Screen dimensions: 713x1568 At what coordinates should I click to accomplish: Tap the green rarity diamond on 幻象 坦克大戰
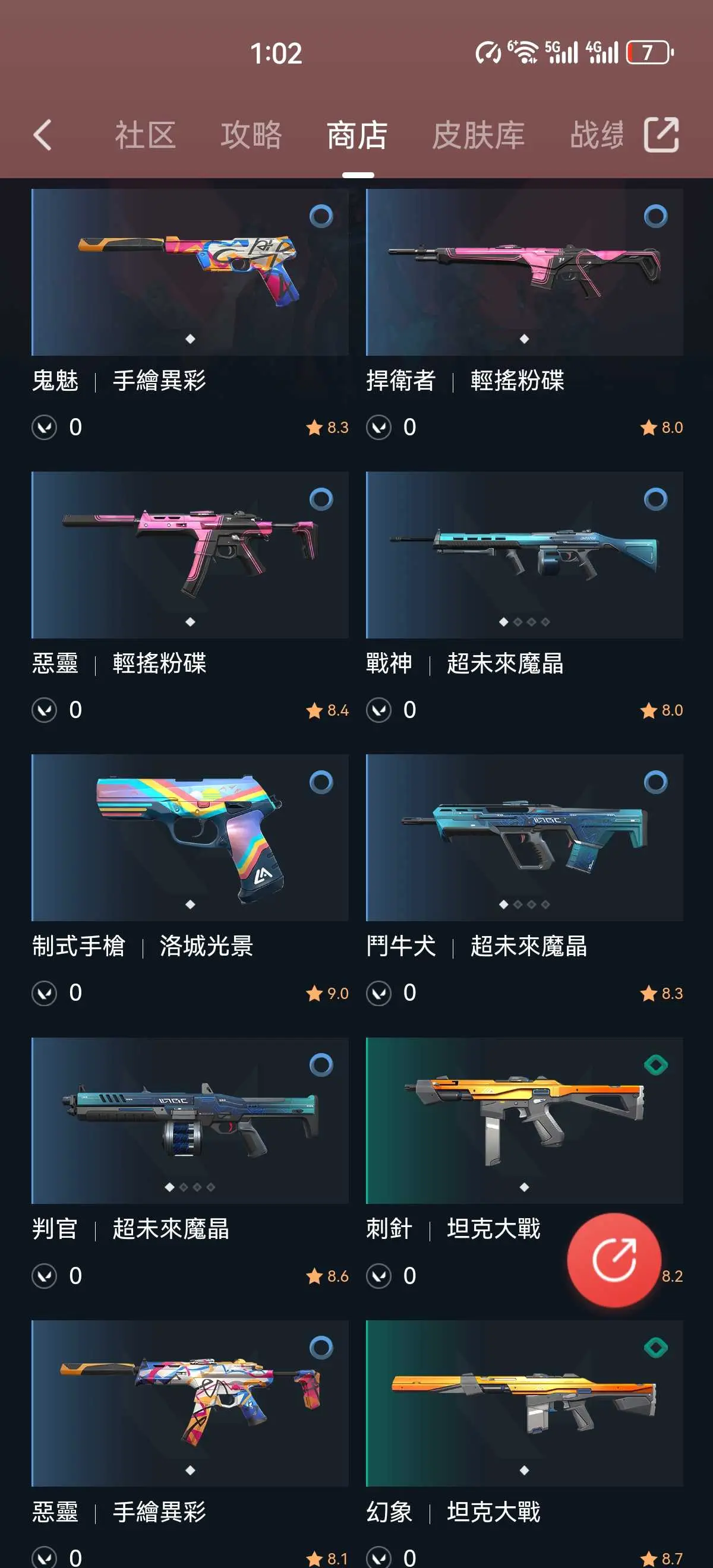656,1347
